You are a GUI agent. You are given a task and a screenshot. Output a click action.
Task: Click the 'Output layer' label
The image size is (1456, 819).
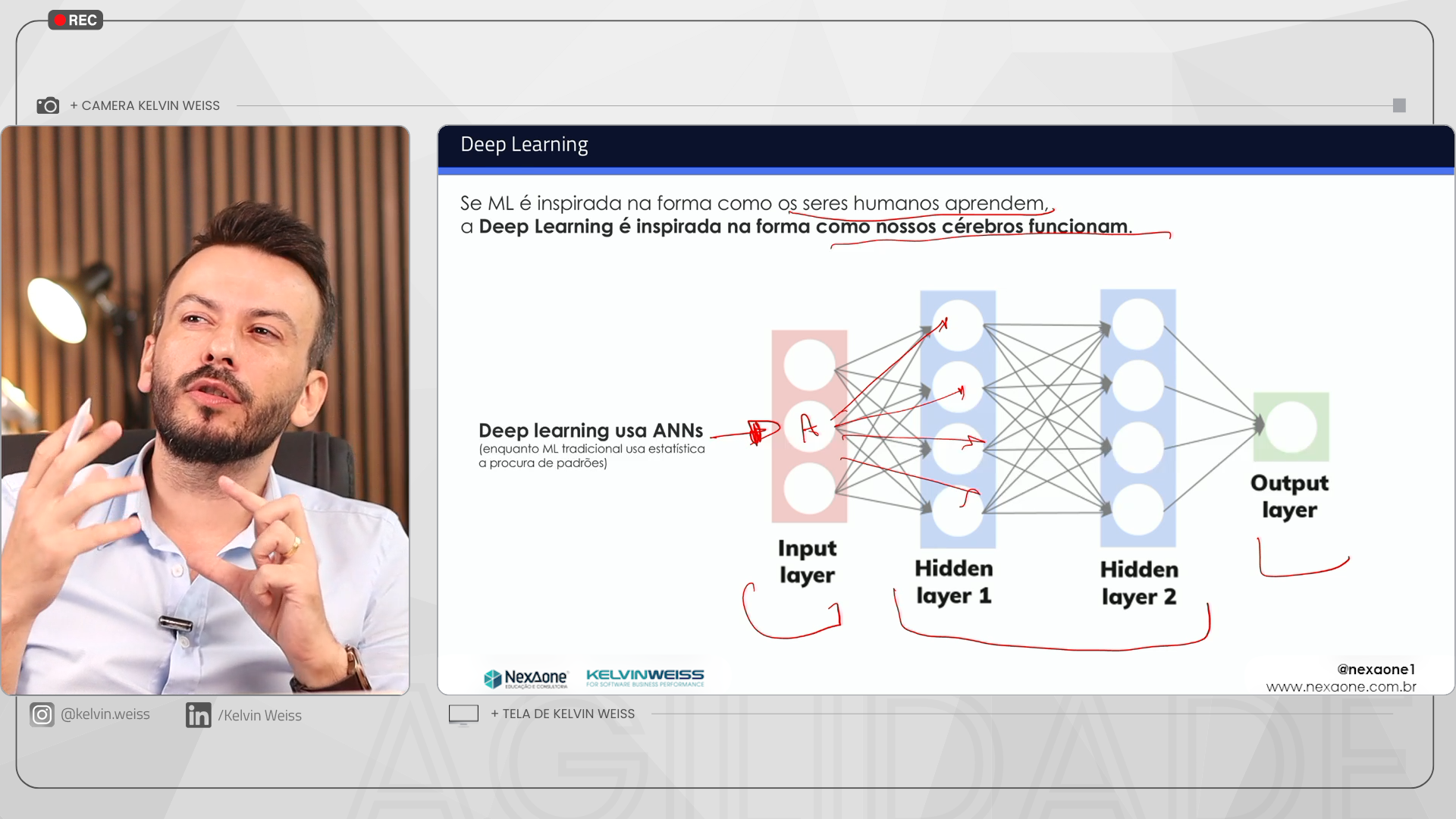click(x=1289, y=497)
